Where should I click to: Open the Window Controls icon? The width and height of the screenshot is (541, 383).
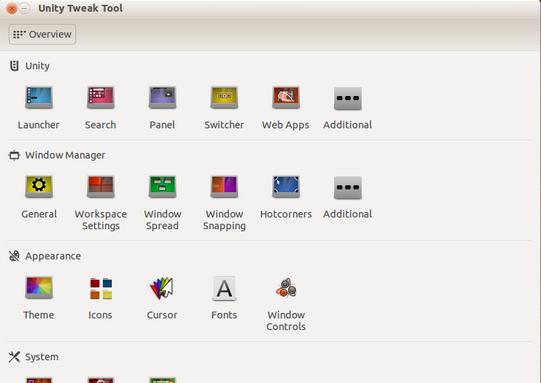click(286, 288)
